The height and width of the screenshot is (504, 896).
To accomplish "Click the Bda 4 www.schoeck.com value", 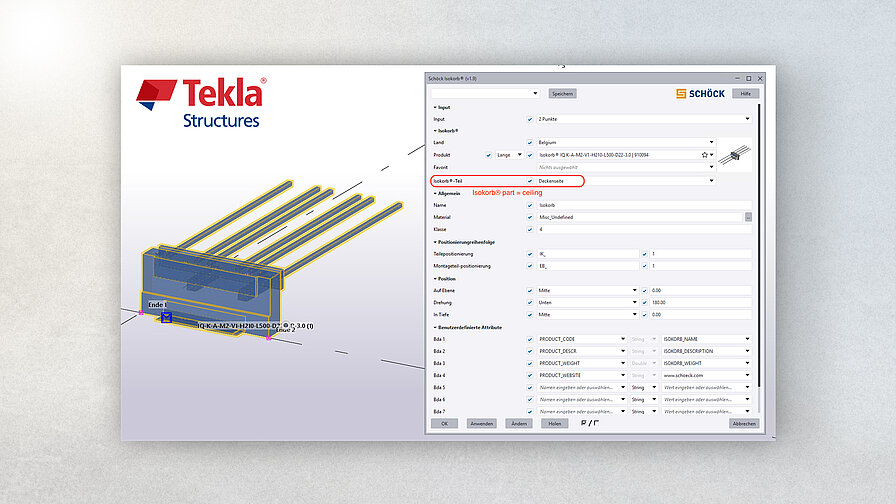I will pos(706,375).
